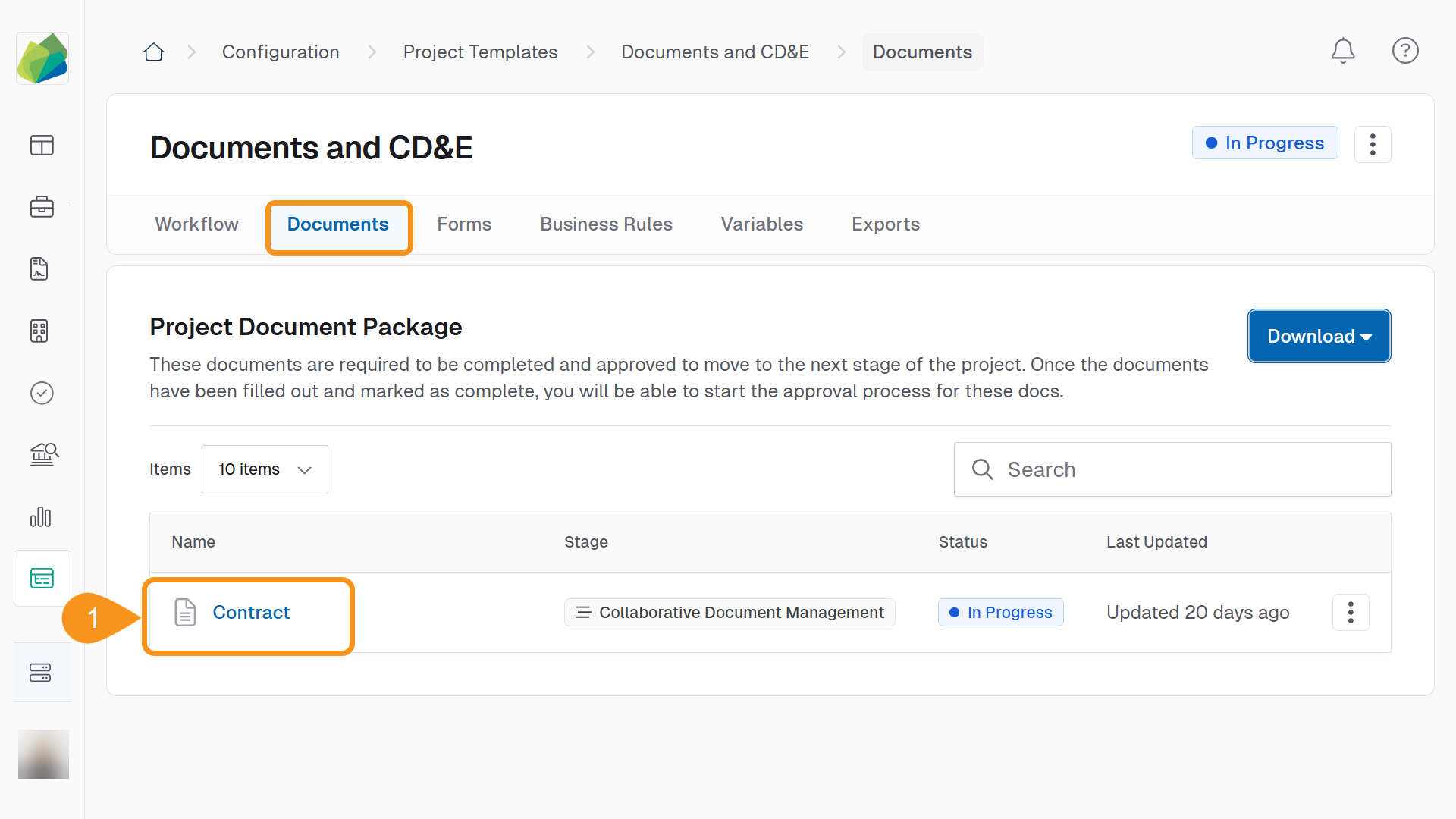Image resolution: width=1456 pixels, height=819 pixels.
Task: Open the help question mark icon
Action: (1405, 51)
